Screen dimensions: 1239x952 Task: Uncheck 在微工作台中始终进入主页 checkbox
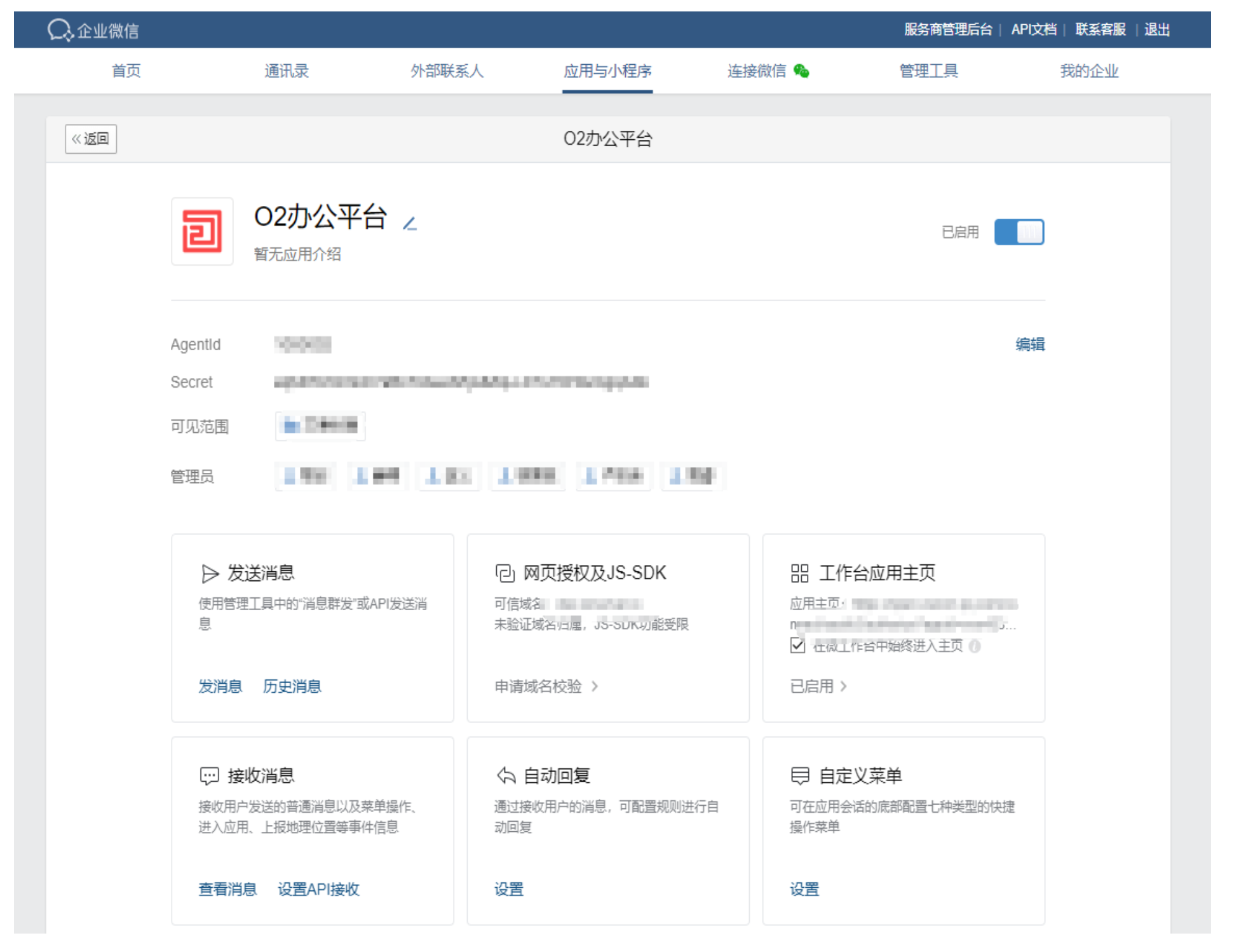click(797, 646)
